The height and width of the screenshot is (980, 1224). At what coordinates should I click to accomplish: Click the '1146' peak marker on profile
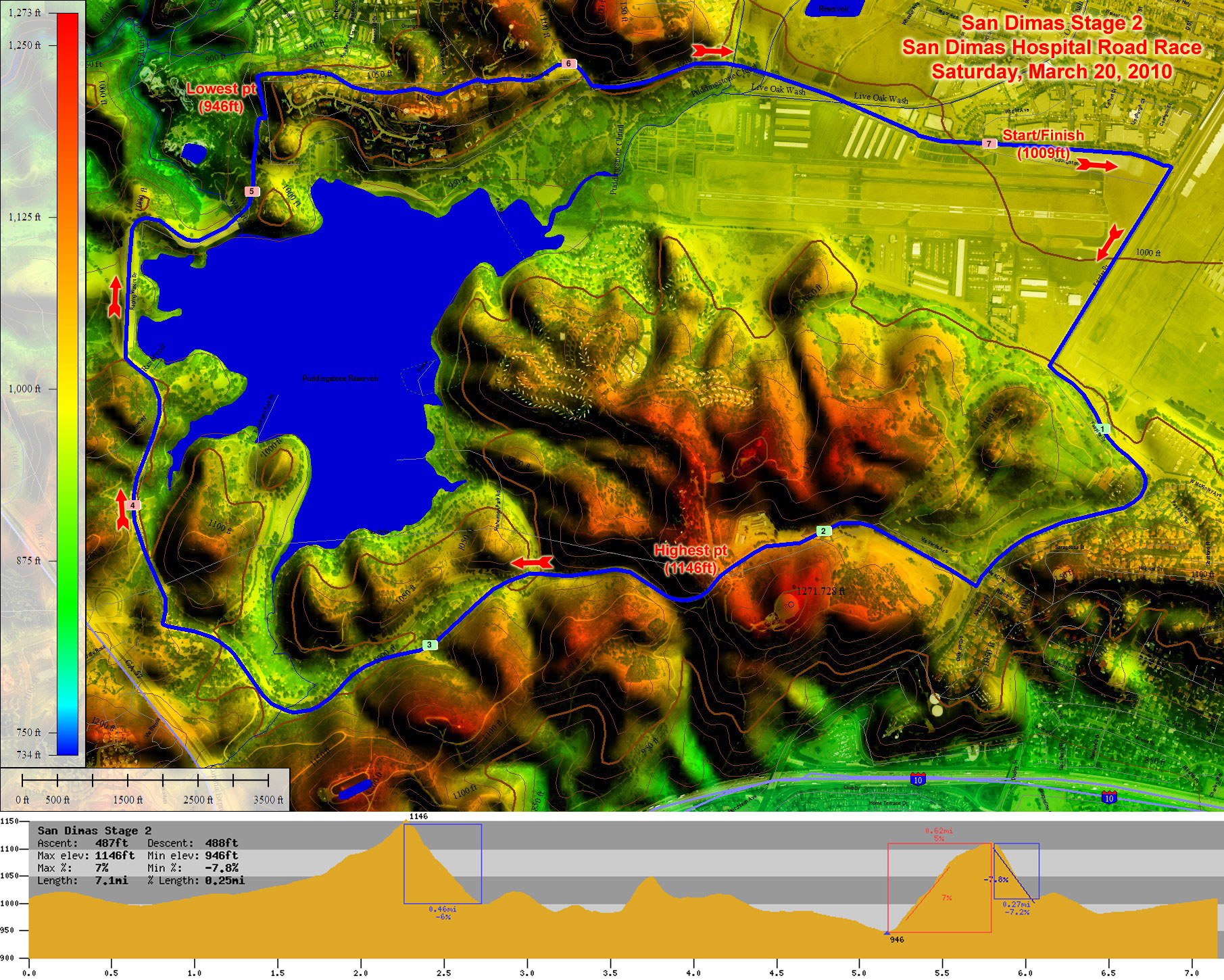(x=418, y=816)
